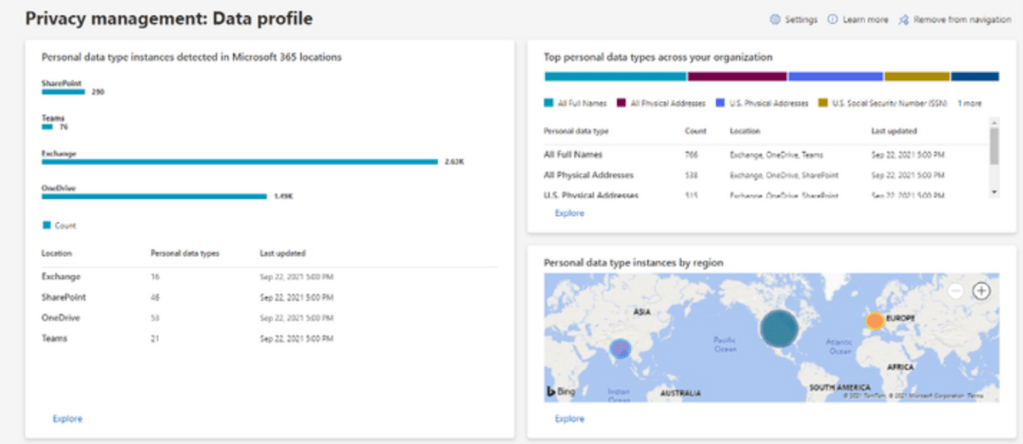Toggle the All Physical Addresses legend item
Image resolution: width=1023 pixels, height=444 pixels.
click(664, 102)
